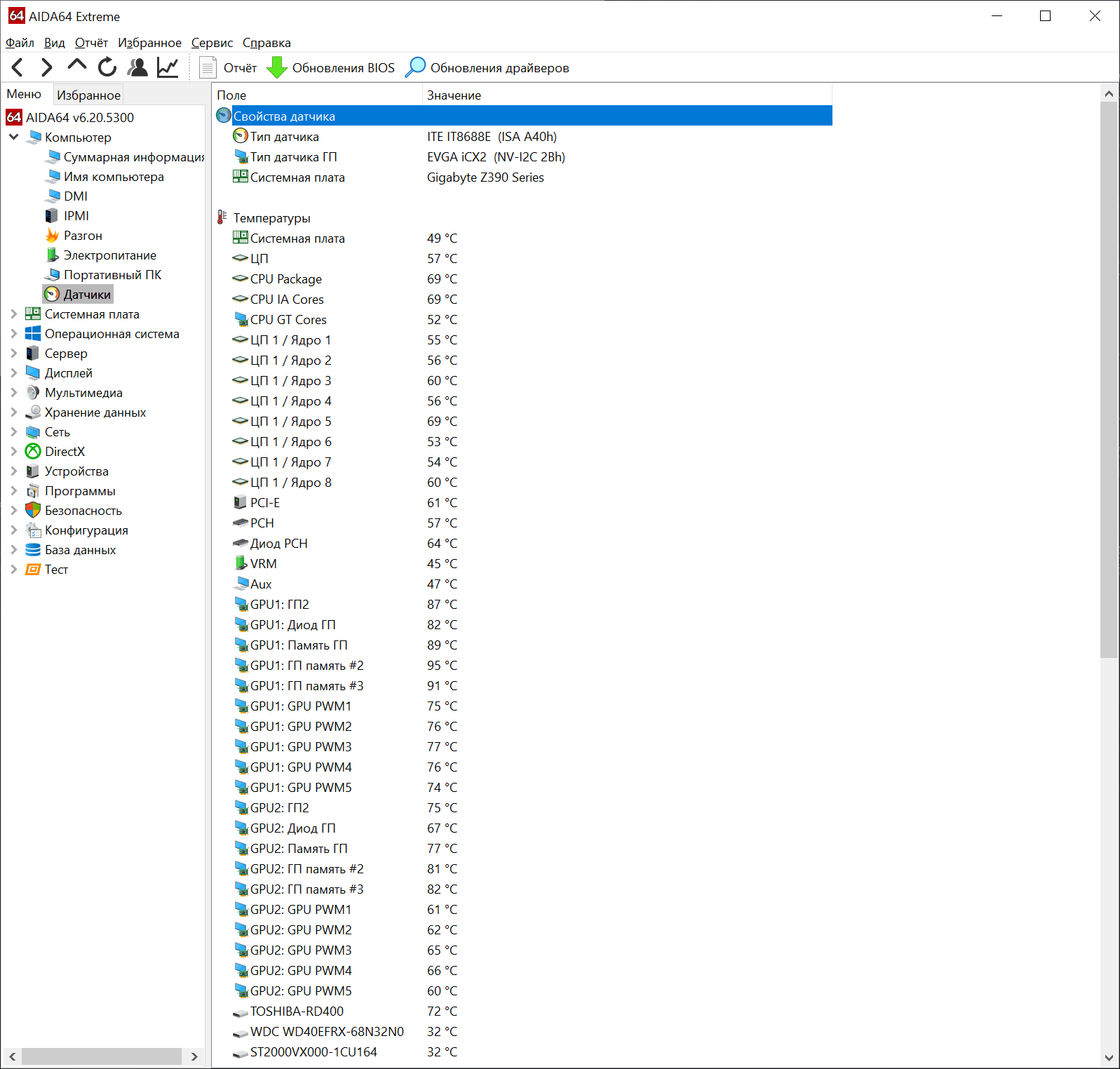Click the Поле column header
Screen dimensions: 1120x1069
coord(317,95)
